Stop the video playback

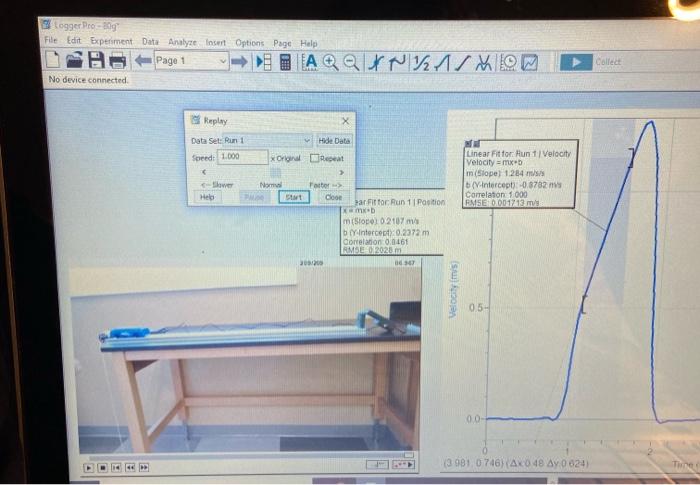tap(102, 468)
